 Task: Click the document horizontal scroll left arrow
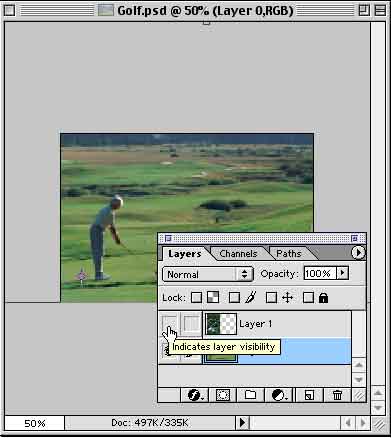348,423
